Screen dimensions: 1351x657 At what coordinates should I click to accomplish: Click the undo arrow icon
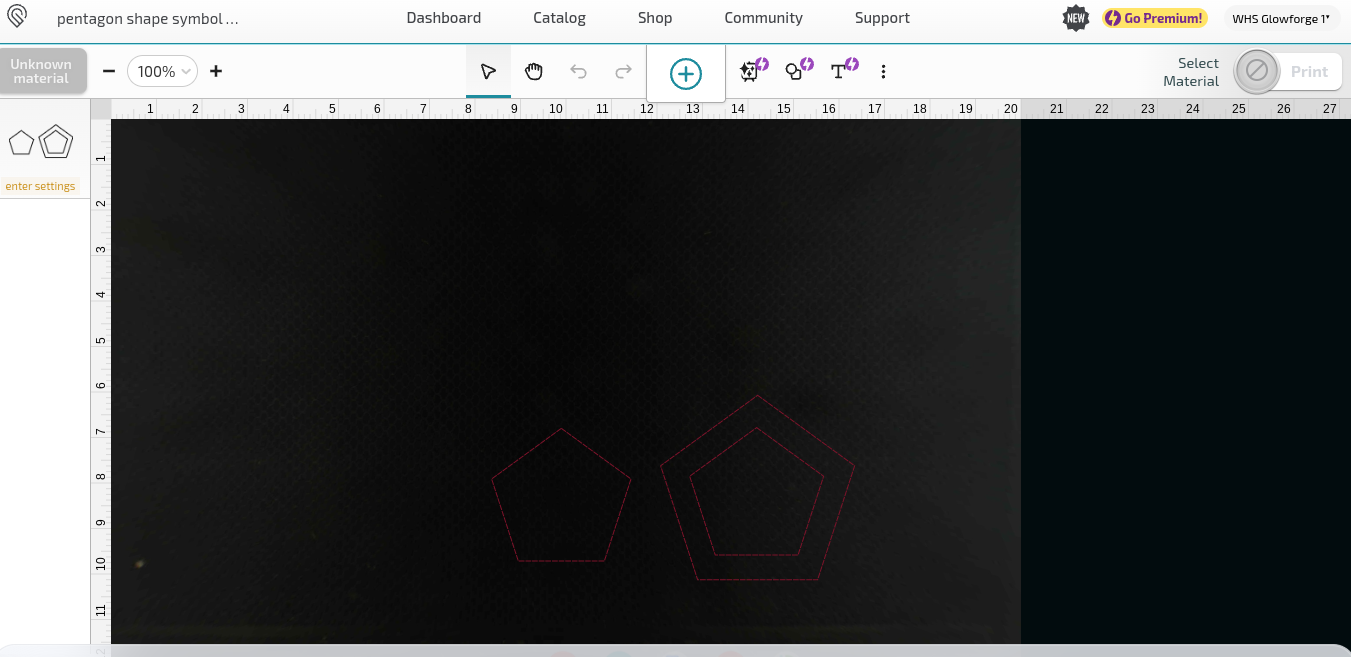[x=578, y=71]
